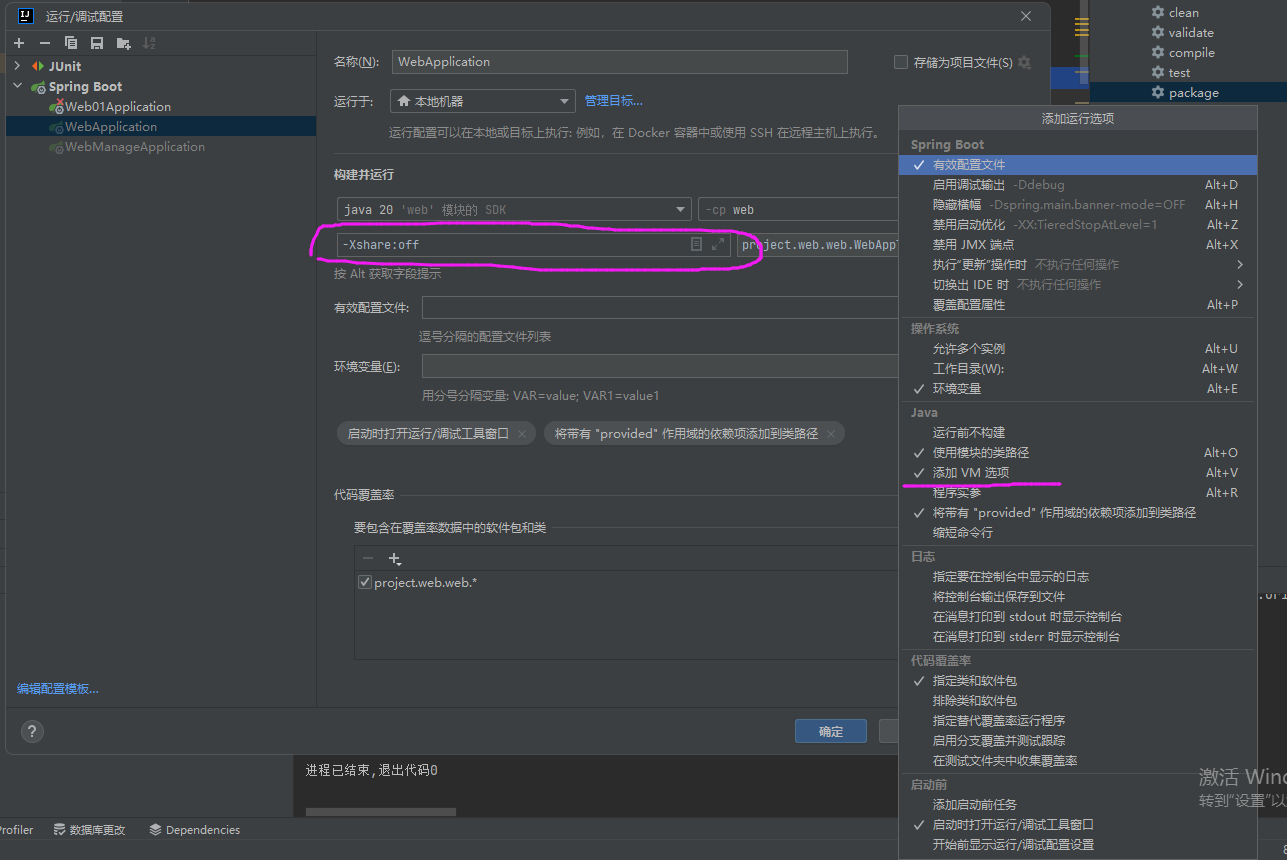Toggle 使用模块的类路径 option
The image size is (1287, 860).
tap(1078, 453)
